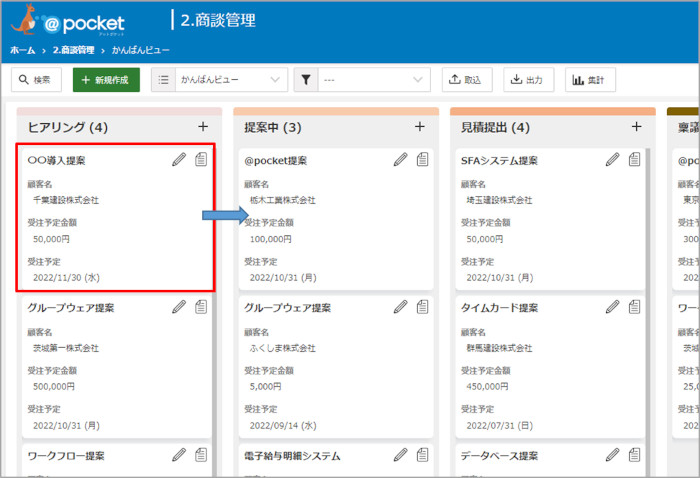
Task: Open the ホーム breadcrumb link
Action: [22, 50]
